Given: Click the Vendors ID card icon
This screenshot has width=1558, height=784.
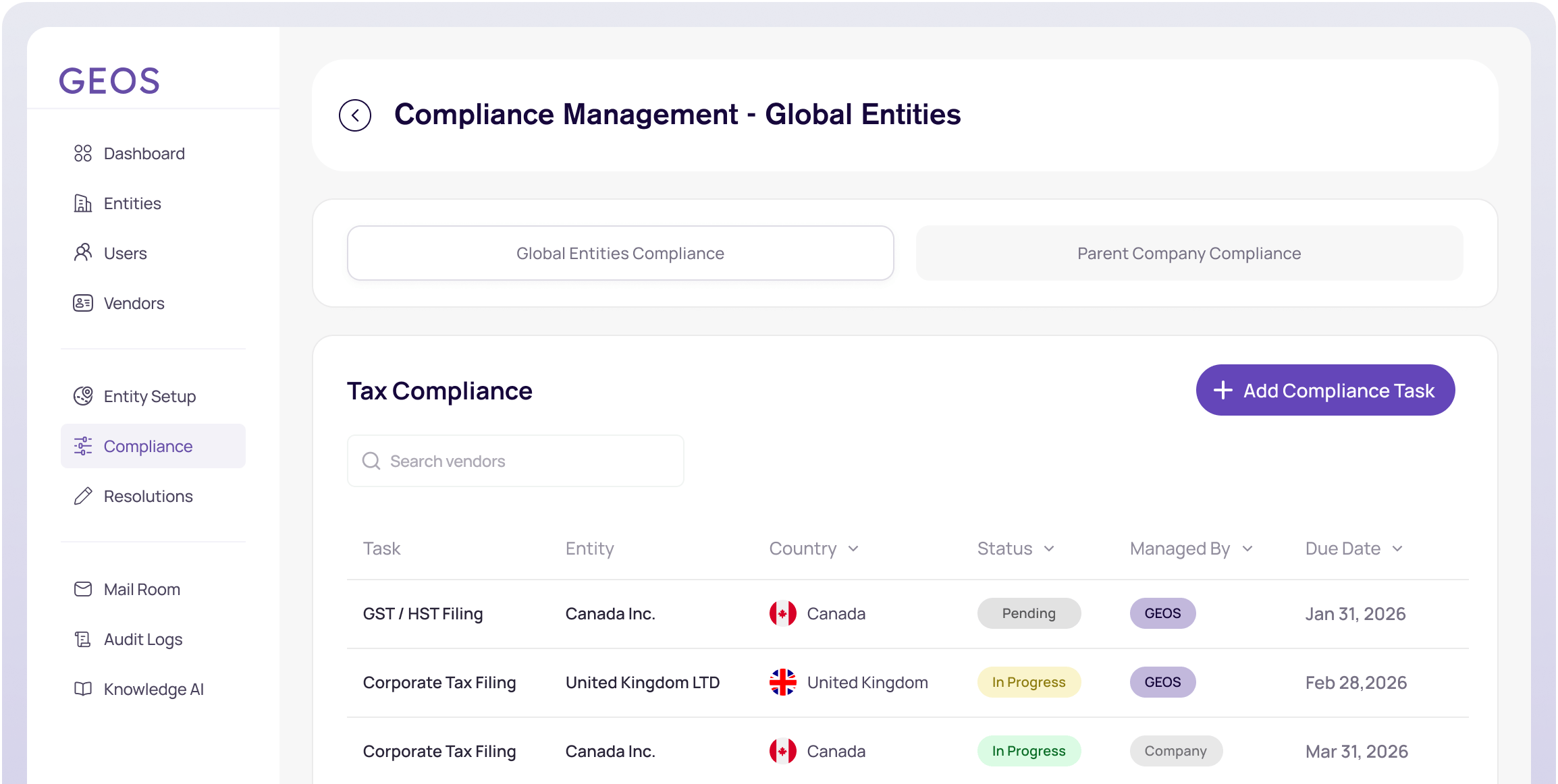Looking at the screenshot, I should (x=83, y=303).
